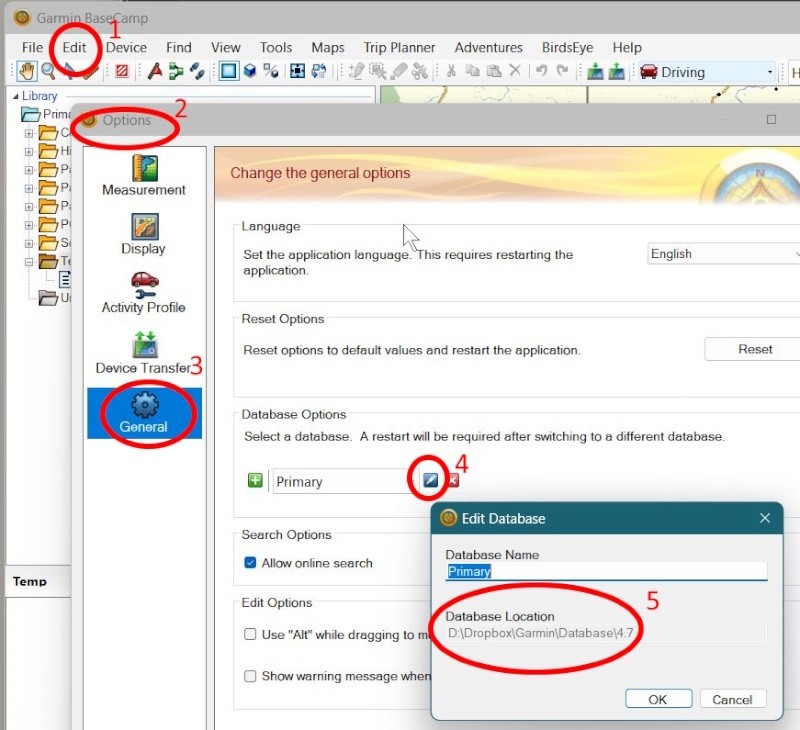Click the blue rotating arrows toolbar icon
The width and height of the screenshot is (800, 730).
(x=319, y=71)
